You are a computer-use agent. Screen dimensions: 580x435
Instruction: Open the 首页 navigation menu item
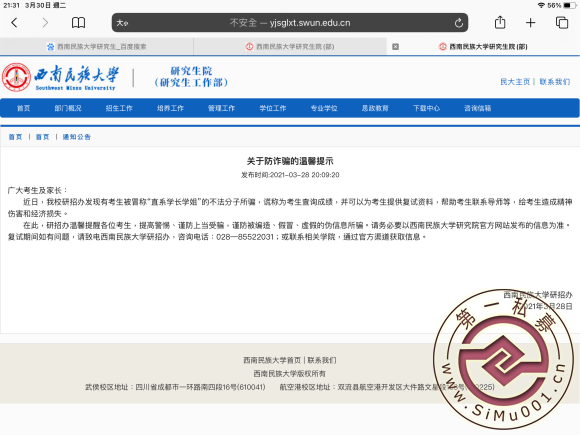(x=24, y=108)
